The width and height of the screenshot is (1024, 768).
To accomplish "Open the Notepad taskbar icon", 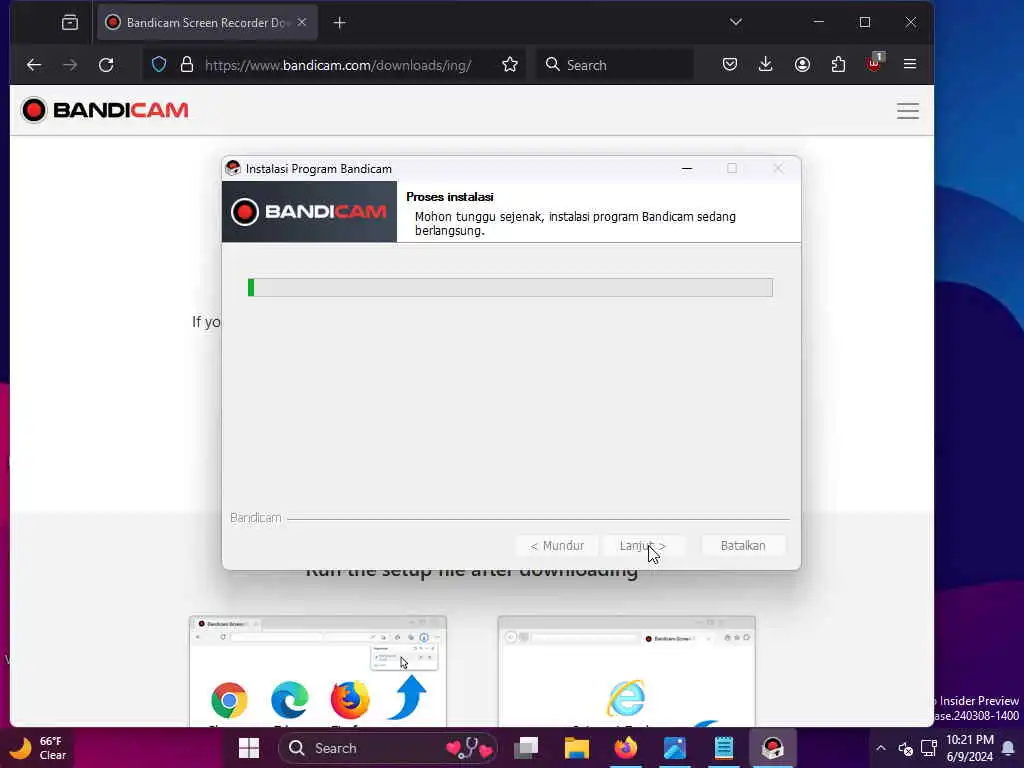I will (724, 748).
